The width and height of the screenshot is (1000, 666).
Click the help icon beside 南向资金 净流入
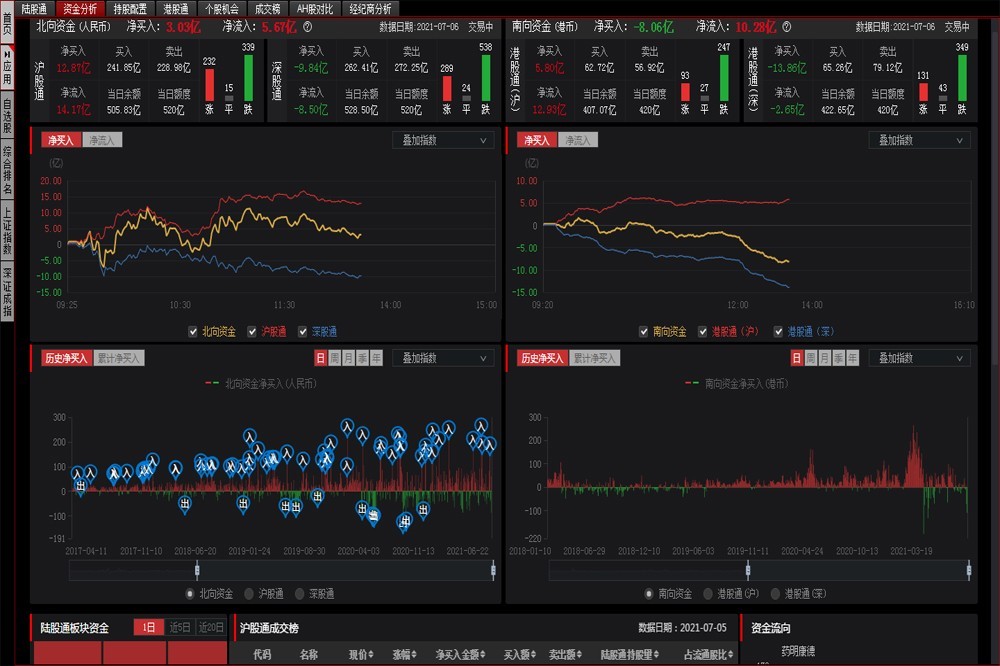(786, 27)
